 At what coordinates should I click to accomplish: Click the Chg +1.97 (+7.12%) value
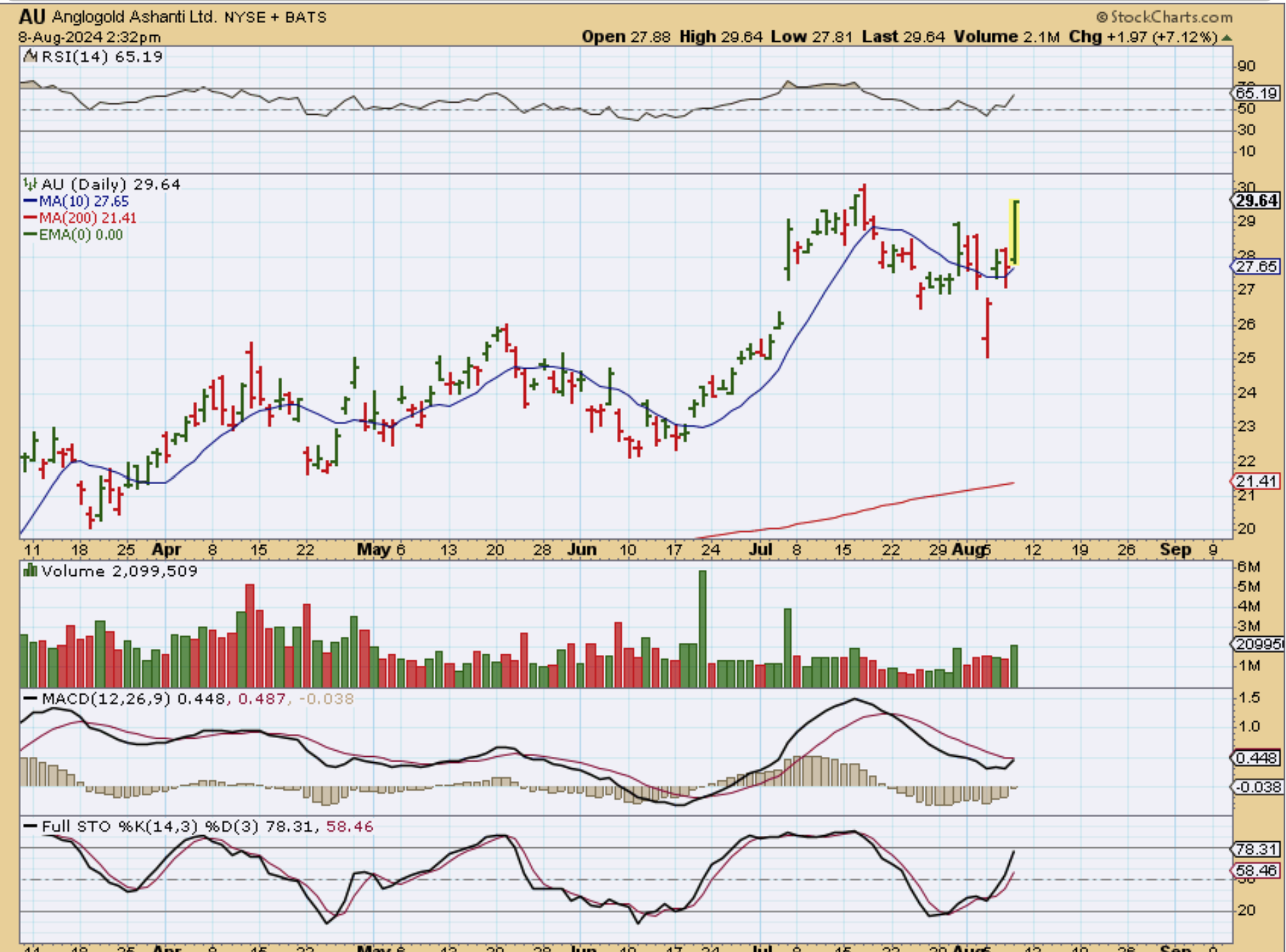tap(1143, 37)
